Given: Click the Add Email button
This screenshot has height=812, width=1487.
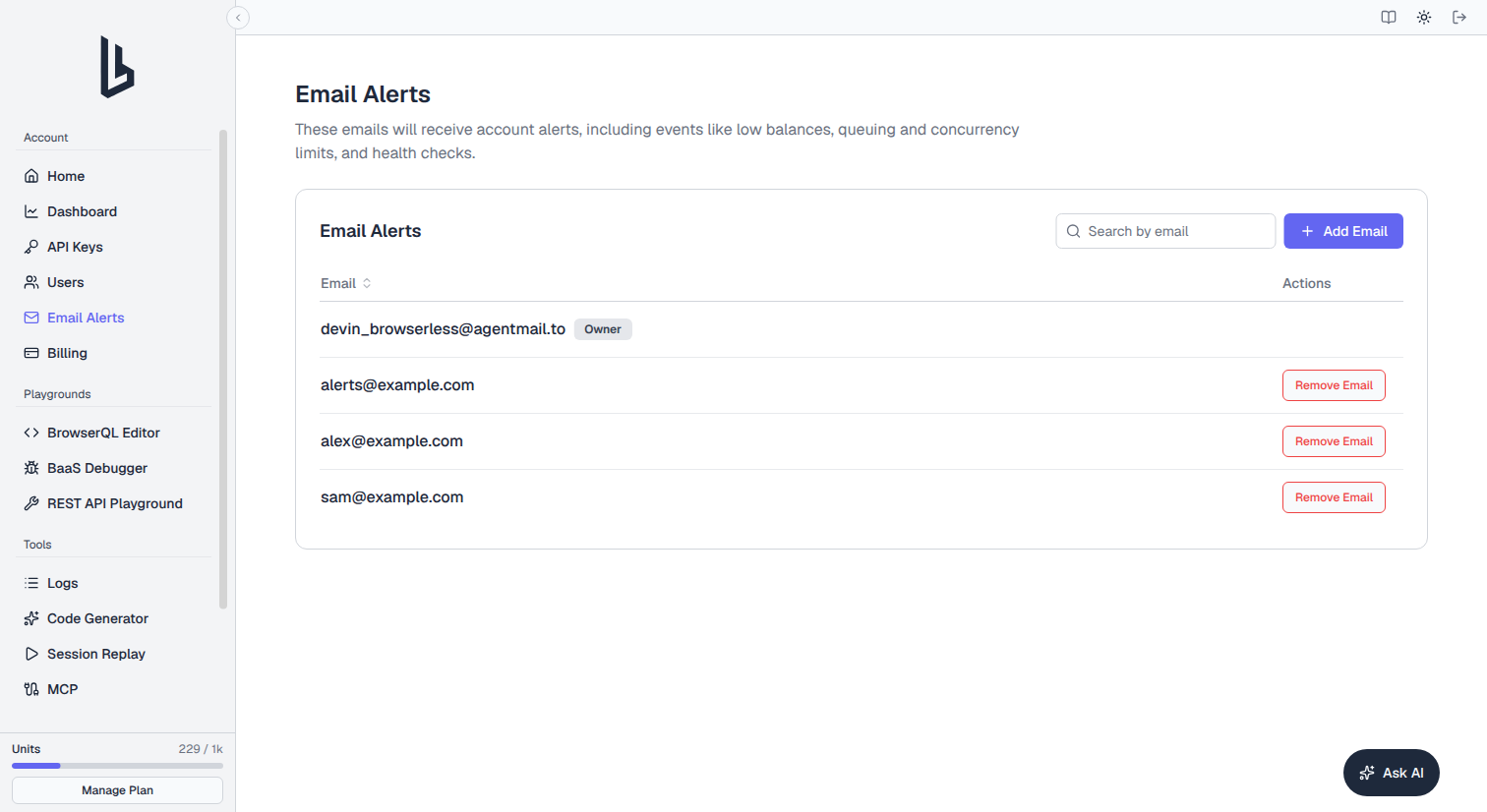Looking at the screenshot, I should (1343, 231).
